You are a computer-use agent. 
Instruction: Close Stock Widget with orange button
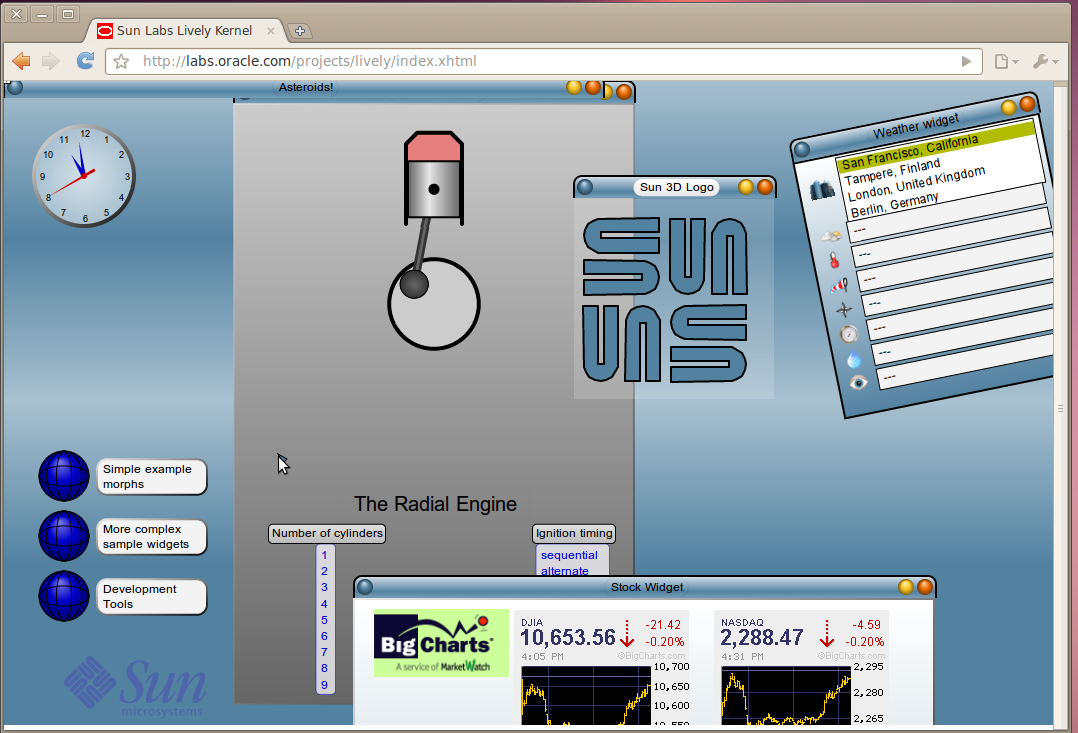coord(925,587)
